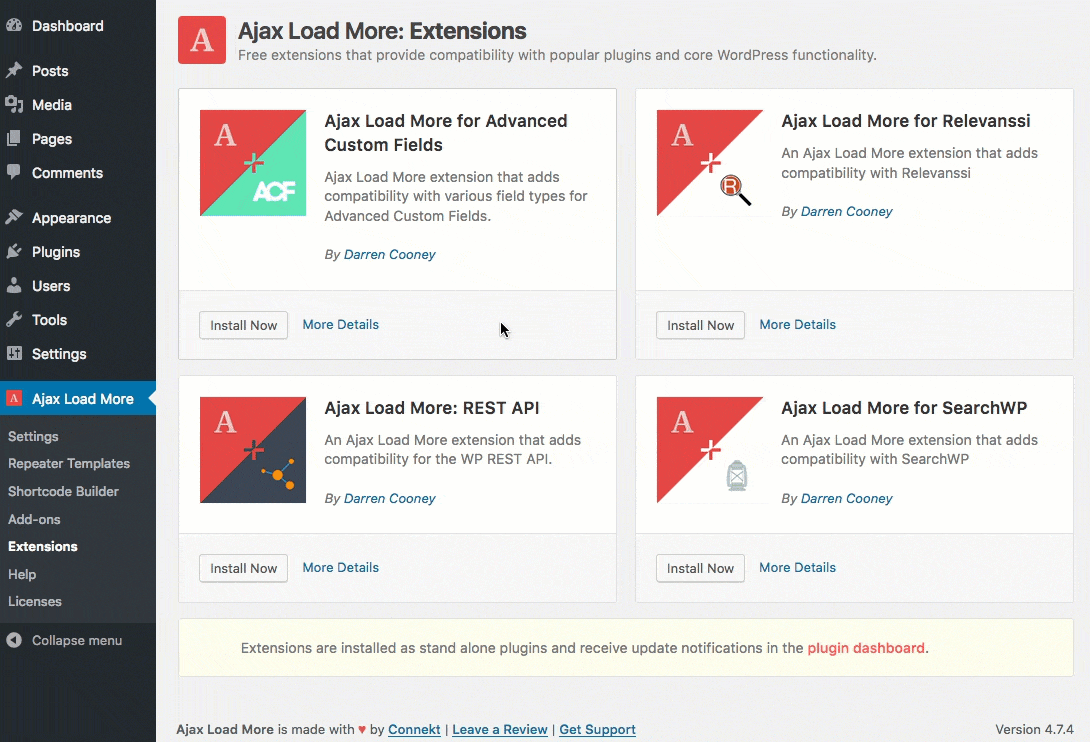Click the Dashboard gauge icon
This screenshot has width=1090, height=742.
pos(14,26)
